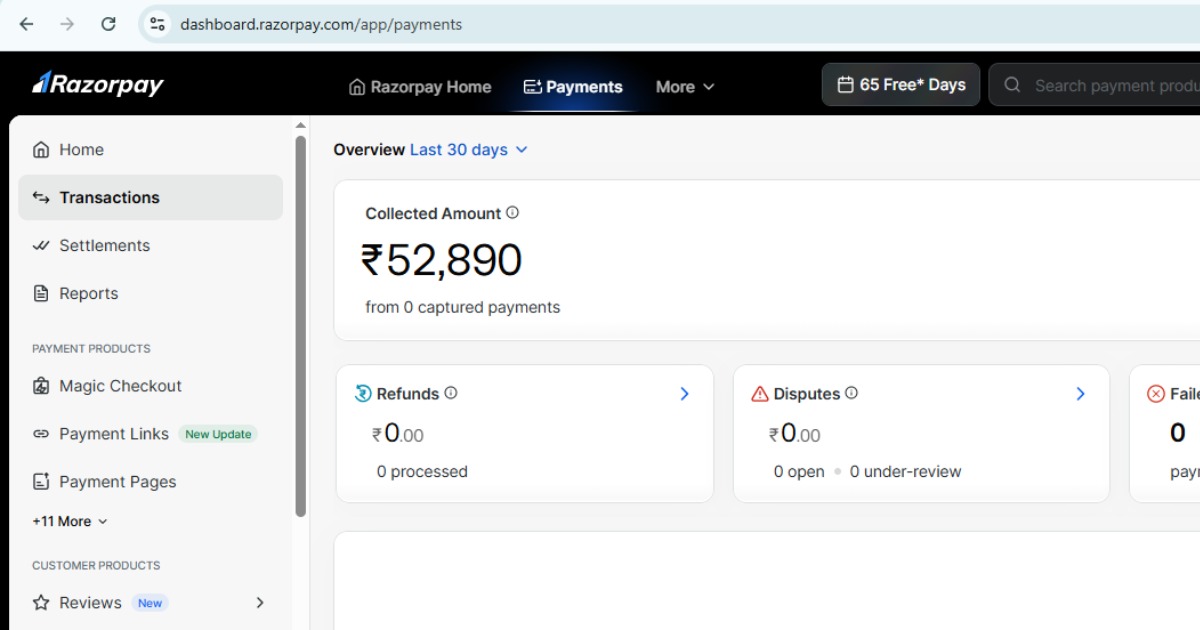Click the Disputes warning triangle icon
1200x630 pixels.
coord(760,394)
